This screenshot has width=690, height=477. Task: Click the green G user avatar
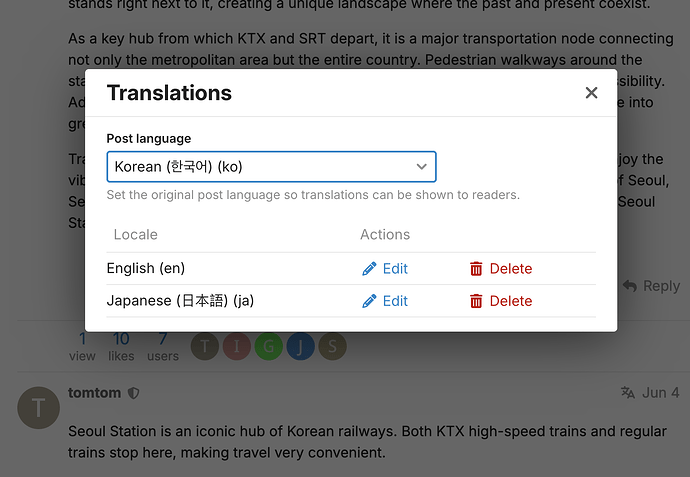[268, 346]
